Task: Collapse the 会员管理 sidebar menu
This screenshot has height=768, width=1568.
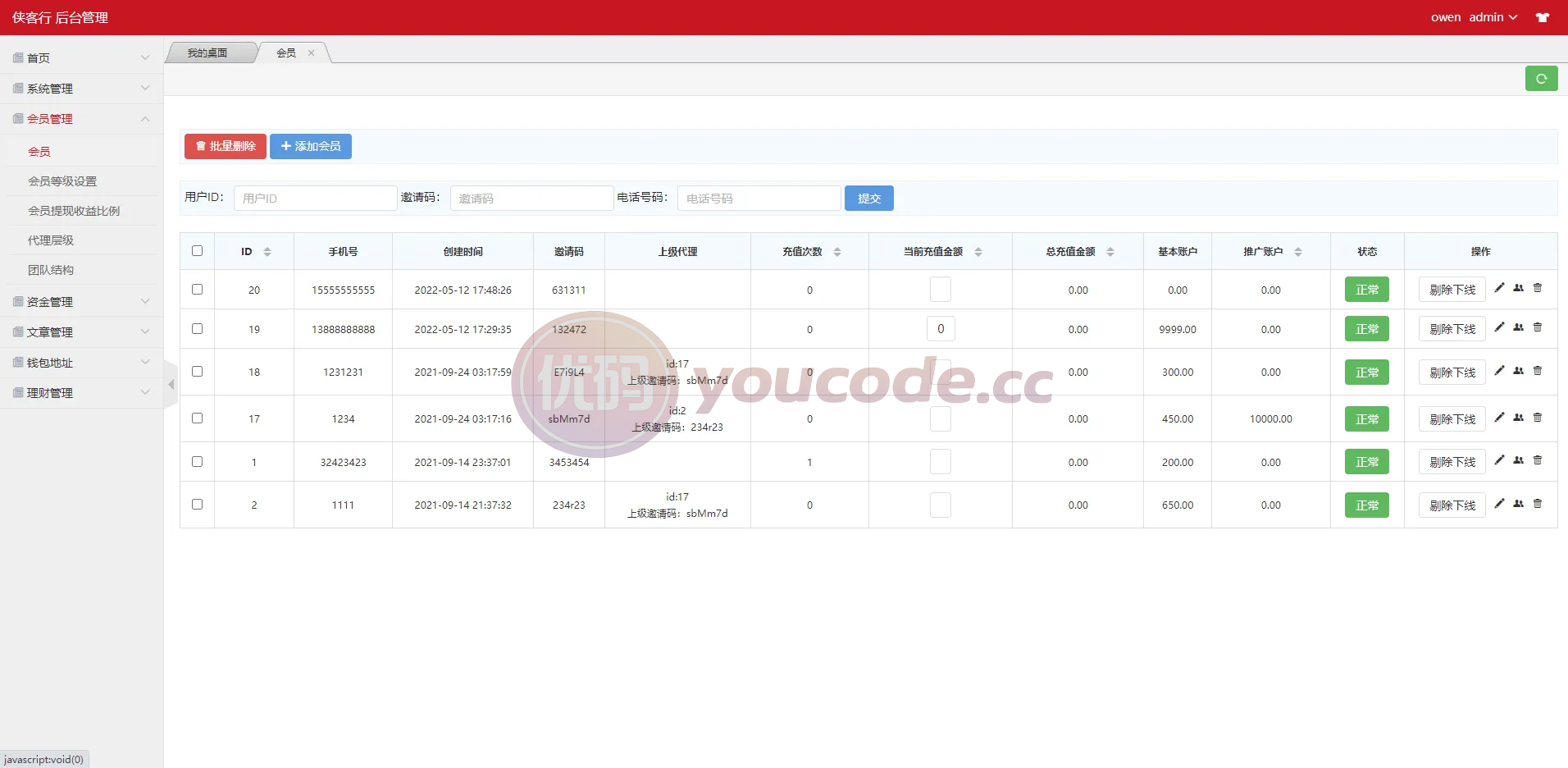Action: 81,119
